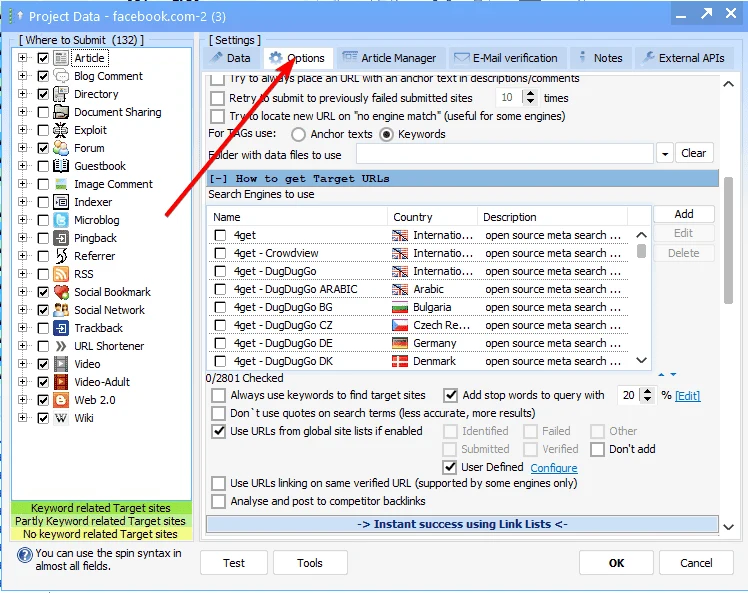Go to the E-Mail verification tab
The image size is (748, 593).
pyautogui.click(x=507, y=58)
